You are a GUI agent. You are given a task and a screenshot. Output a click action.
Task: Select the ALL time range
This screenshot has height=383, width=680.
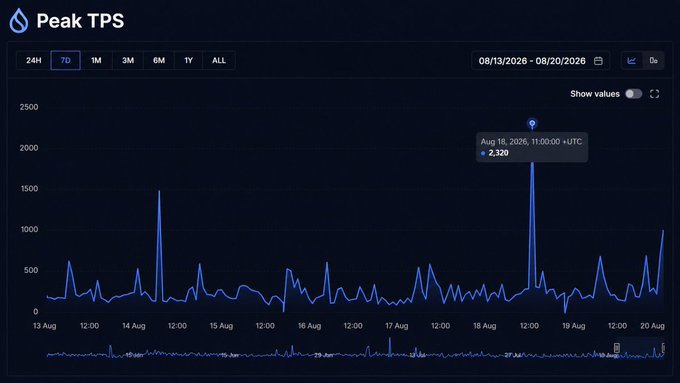pyautogui.click(x=219, y=60)
